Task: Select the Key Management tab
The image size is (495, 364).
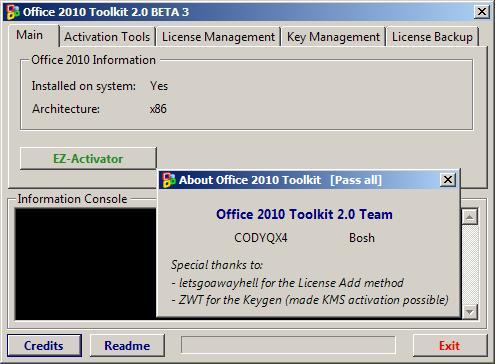Action: pyautogui.click(x=333, y=37)
